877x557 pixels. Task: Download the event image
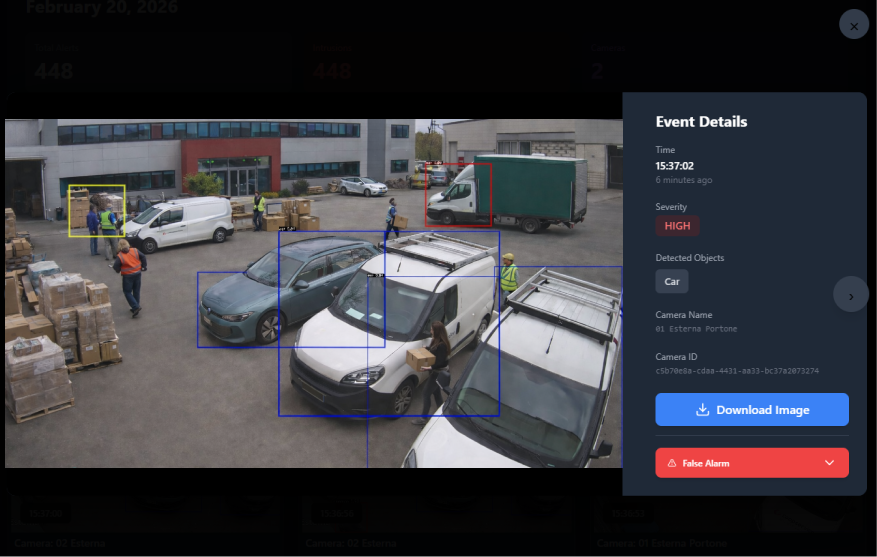(752, 409)
